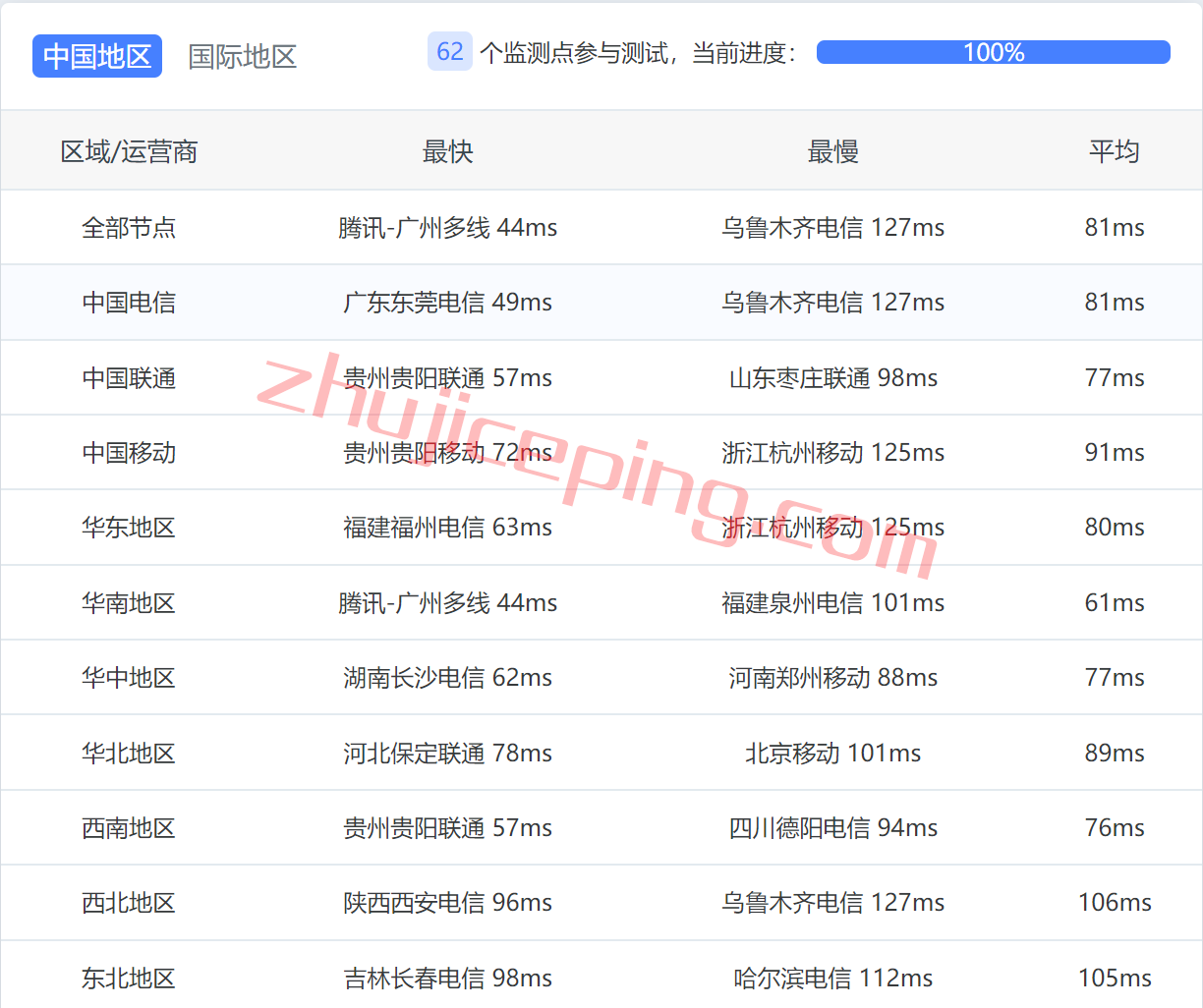The height and width of the screenshot is (1008, 1203).
Task: Click the 最慢 column header
Action: (x=833, y=151)
